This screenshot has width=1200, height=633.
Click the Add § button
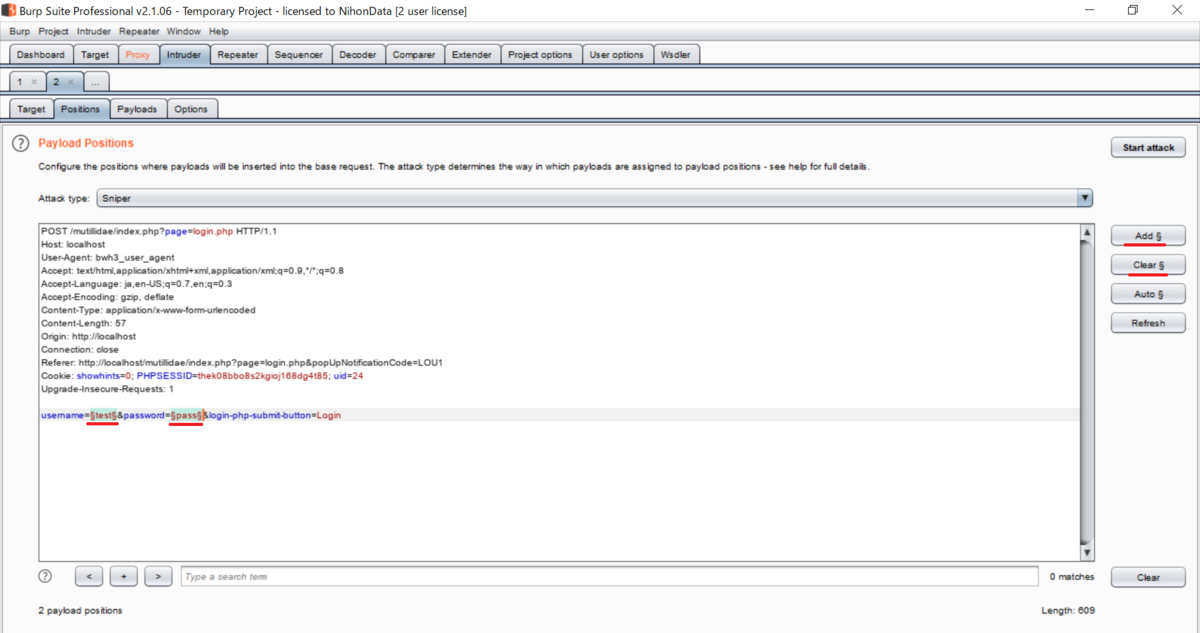pyautogui.click(x=1148, y=236)
